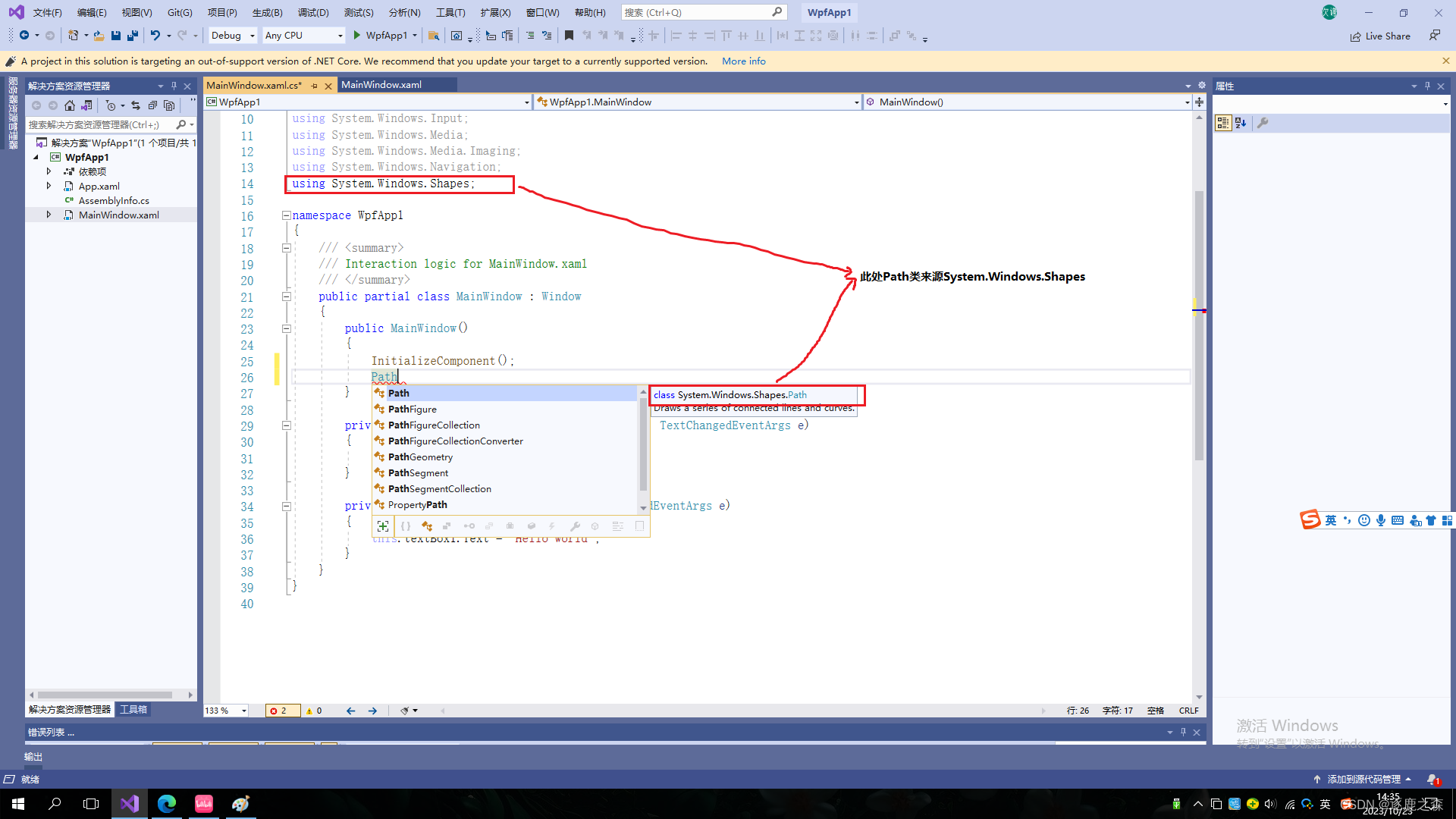The width and height of the screenshot is (1456, 819).
Task: Click wrench property pages icon in Properties panel
Action: (1263, 123)
